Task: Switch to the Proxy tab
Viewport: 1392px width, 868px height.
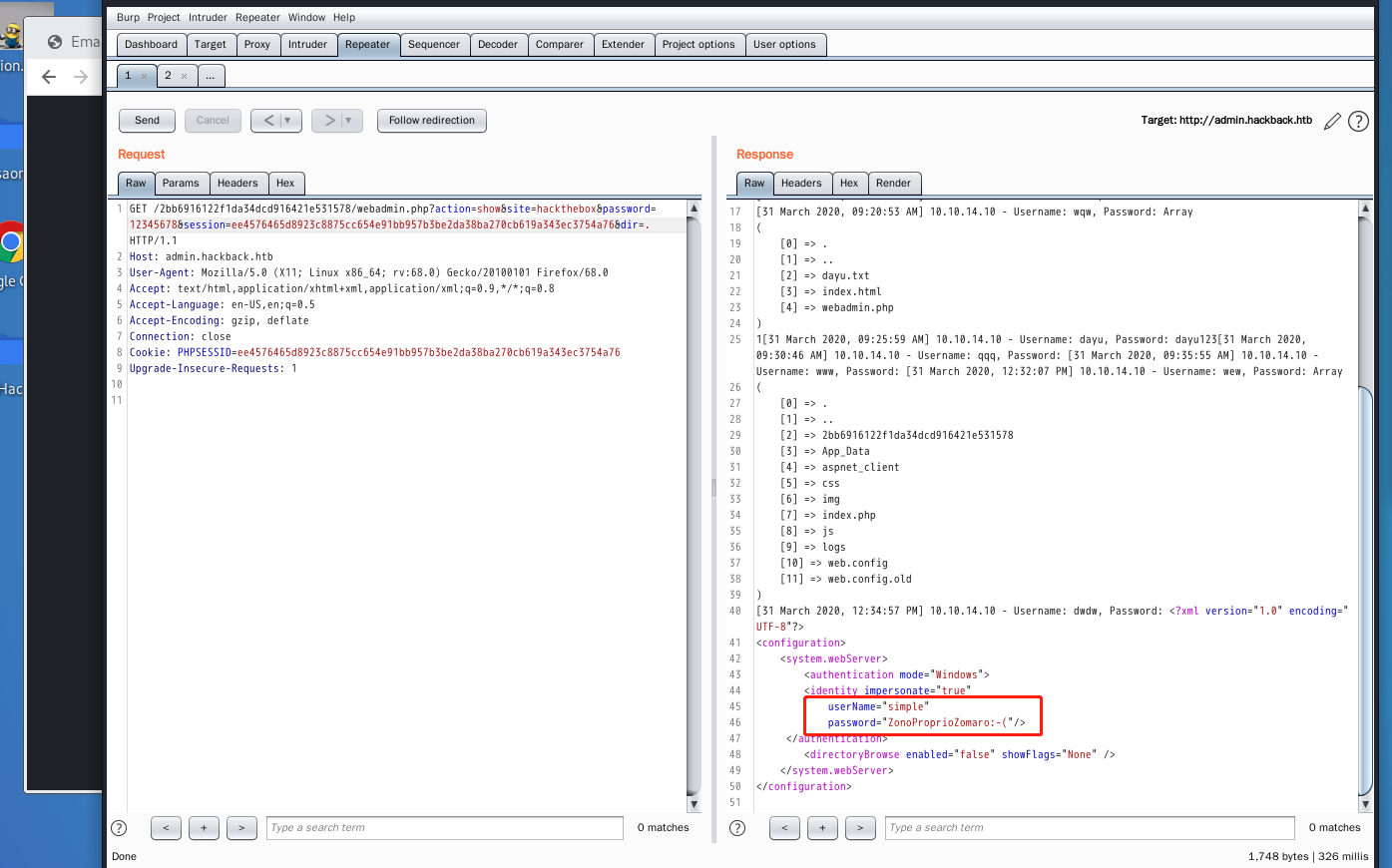Action: [x=257, y=44]
